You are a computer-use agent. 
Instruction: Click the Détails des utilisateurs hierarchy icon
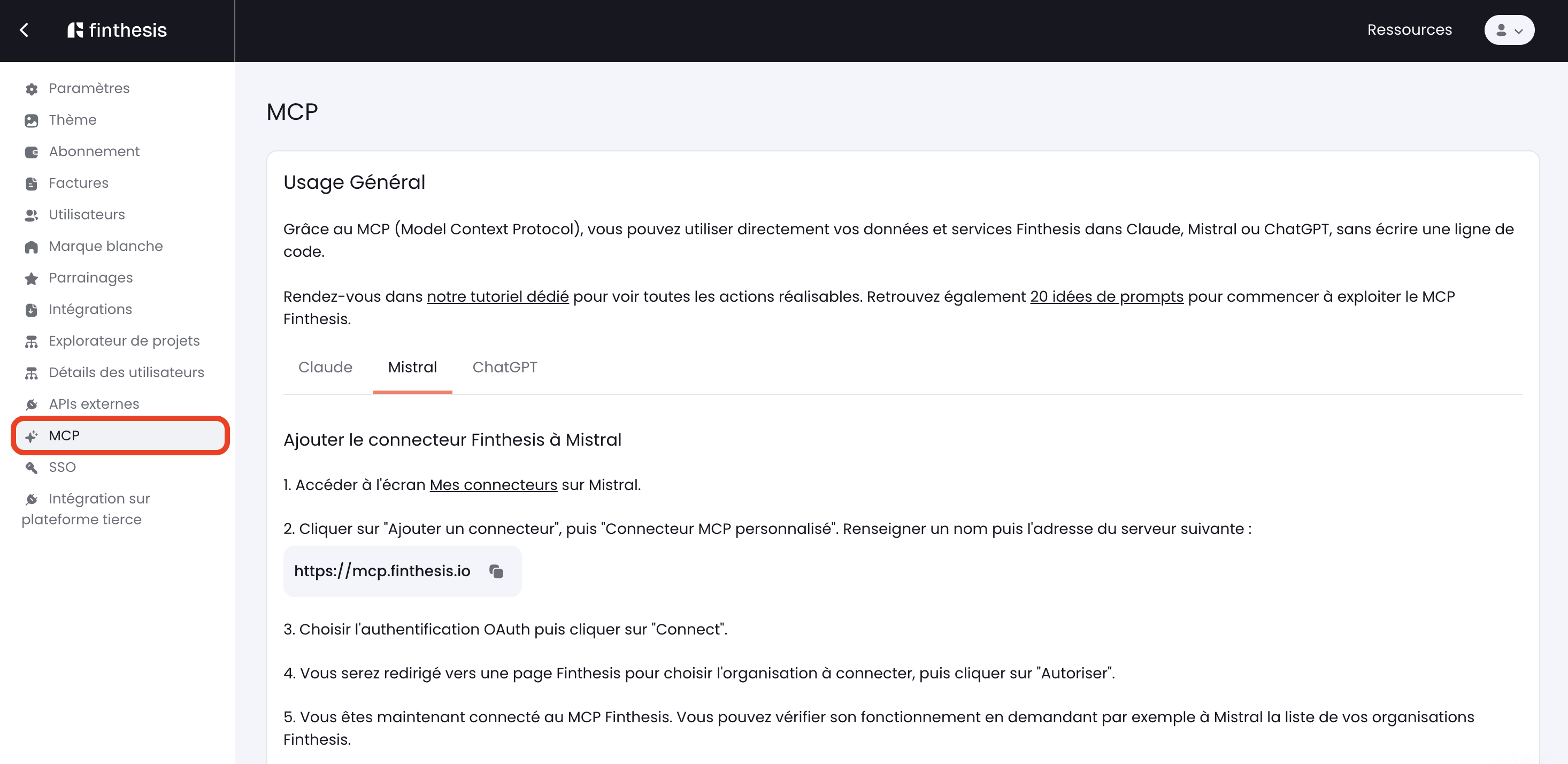click(32, 373)
